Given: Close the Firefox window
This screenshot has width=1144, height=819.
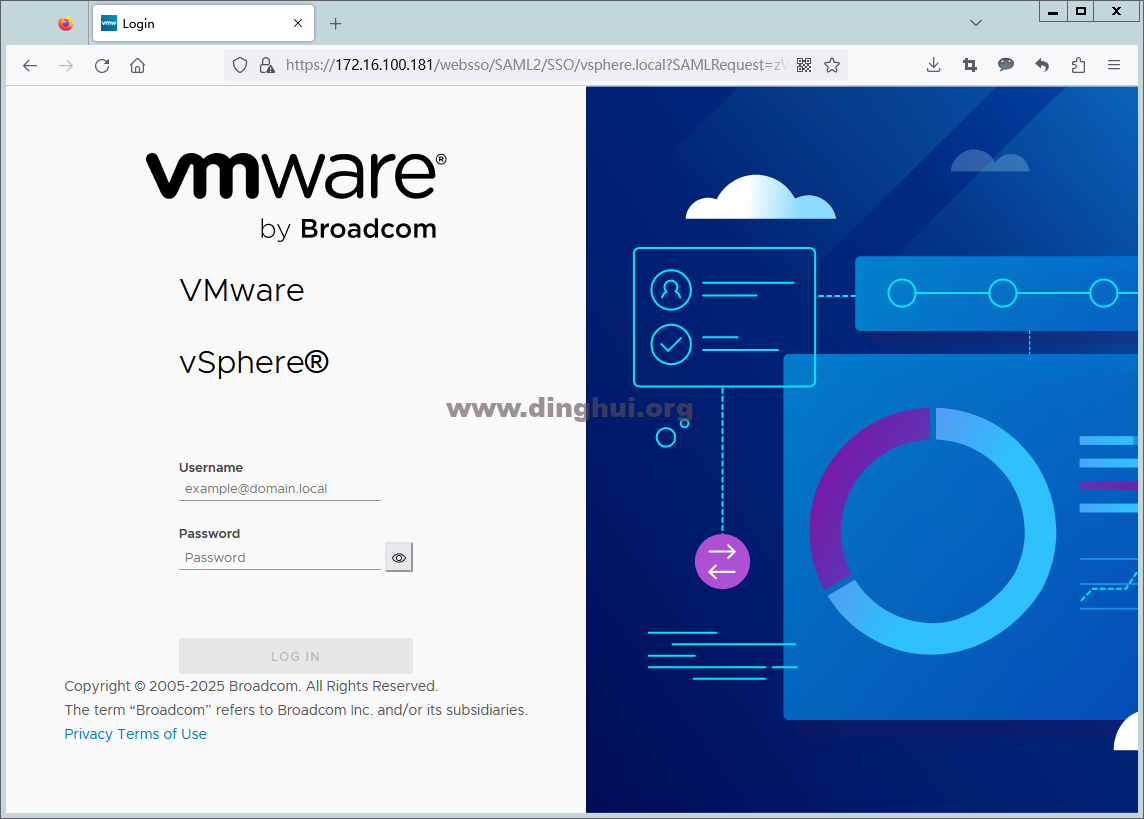Looking at the screenshot, I should pyautogui.click(x=1117, y=12).
